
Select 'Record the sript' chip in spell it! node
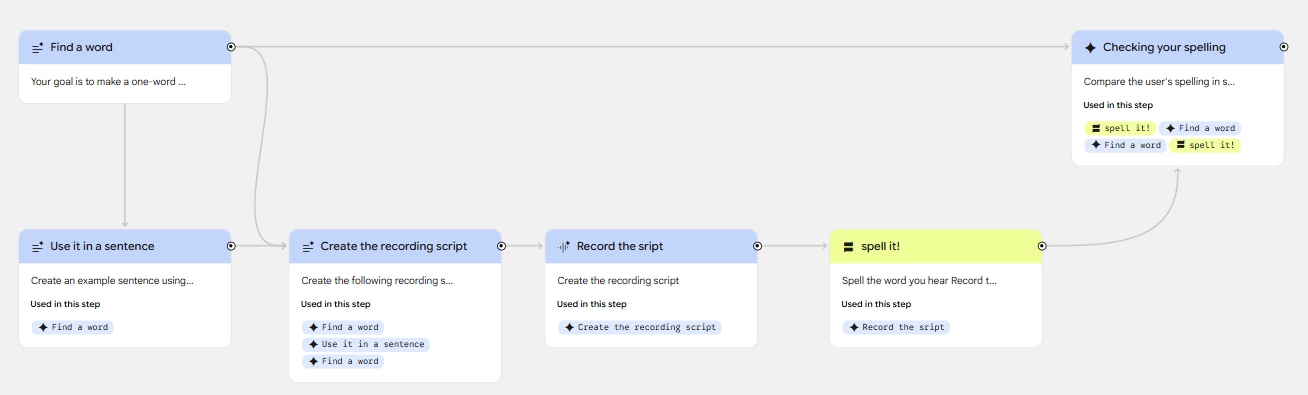point(895,327)
